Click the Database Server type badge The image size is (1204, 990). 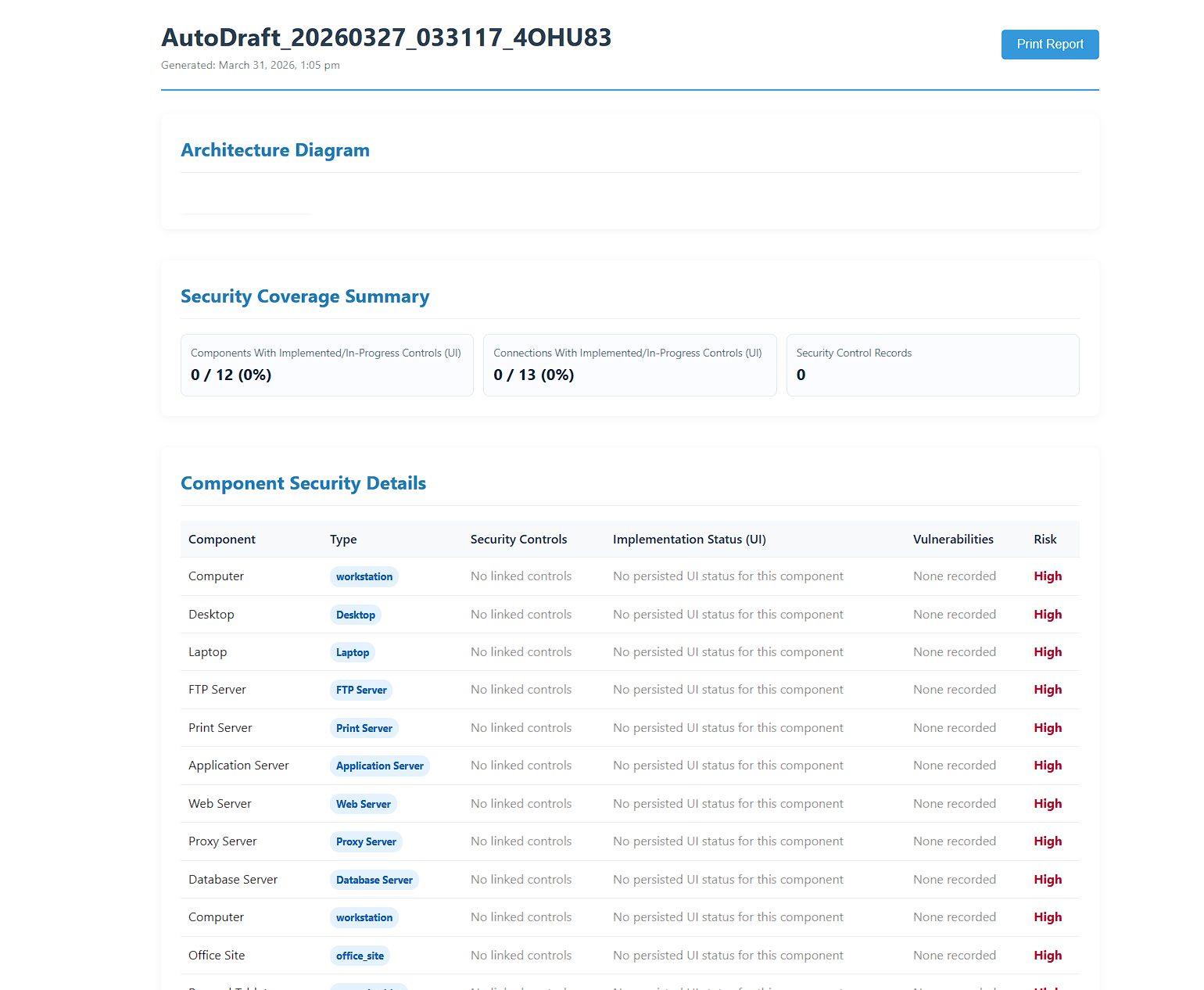[x=374, y=880]
